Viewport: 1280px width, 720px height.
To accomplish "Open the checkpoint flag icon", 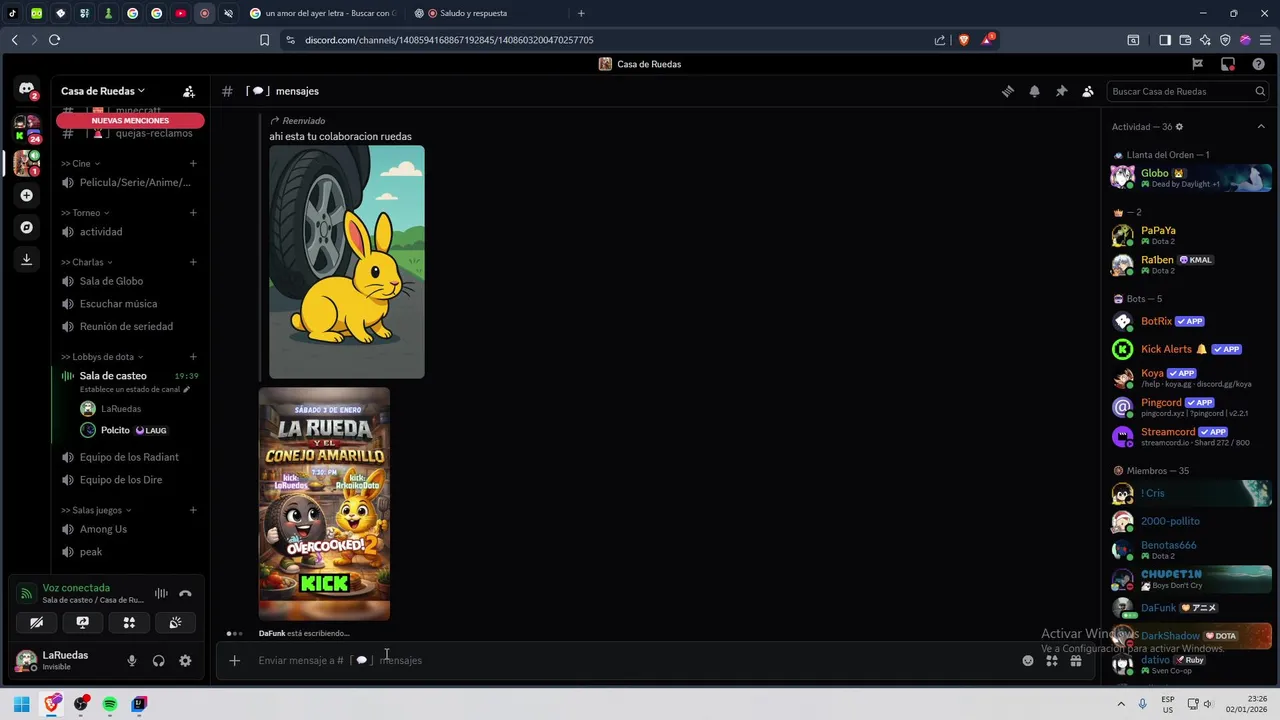I will 1197,64.
